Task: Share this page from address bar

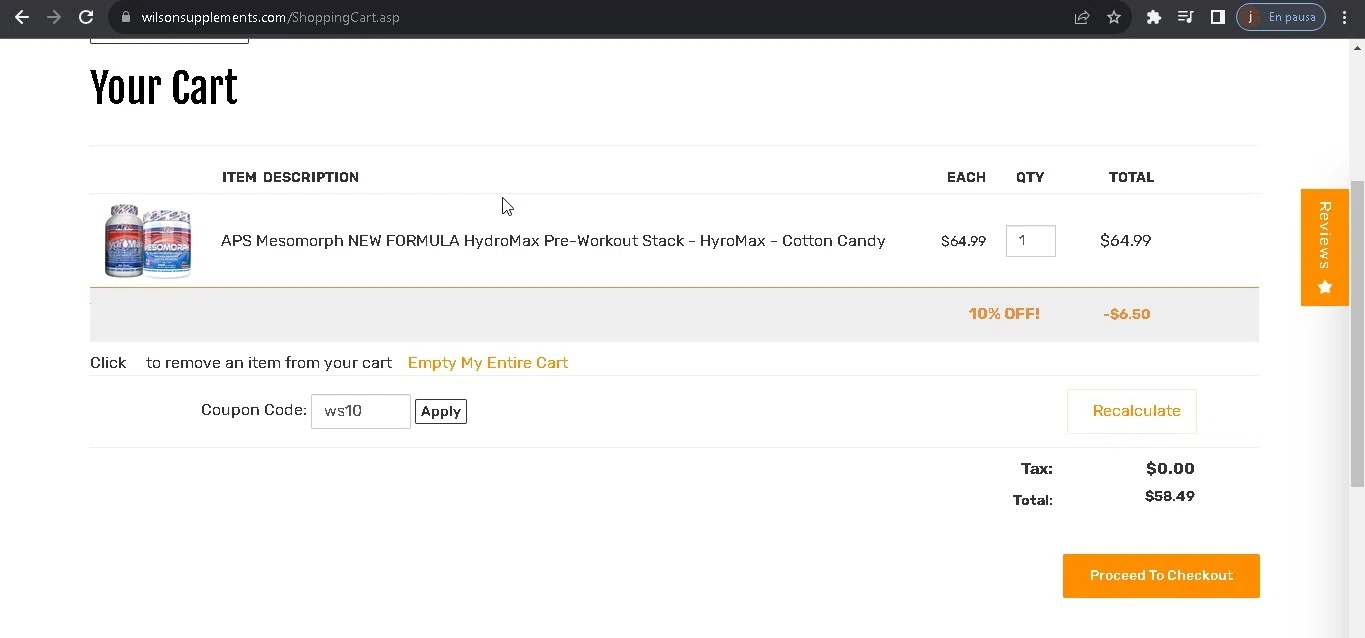Action: [x=1082, y=17]
